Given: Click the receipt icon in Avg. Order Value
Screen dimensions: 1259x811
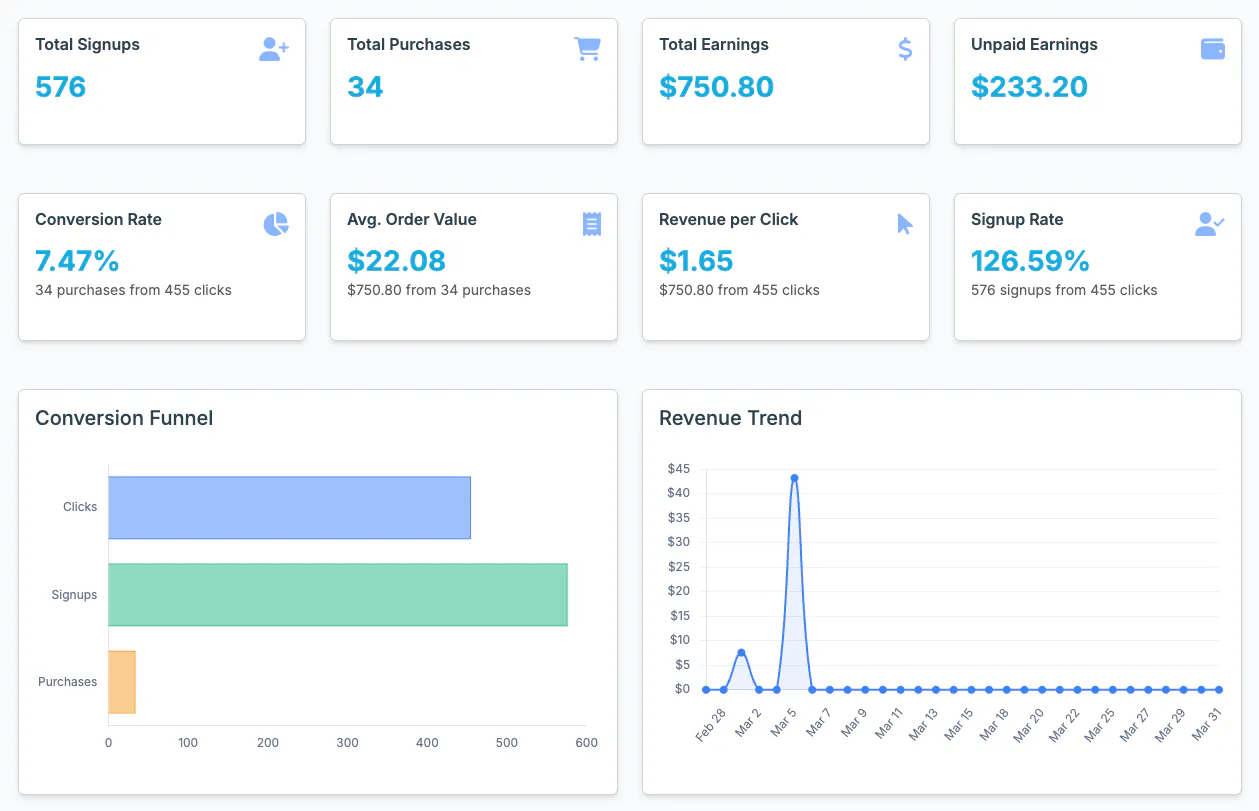Looking at the screenshot, I should 592,224.
